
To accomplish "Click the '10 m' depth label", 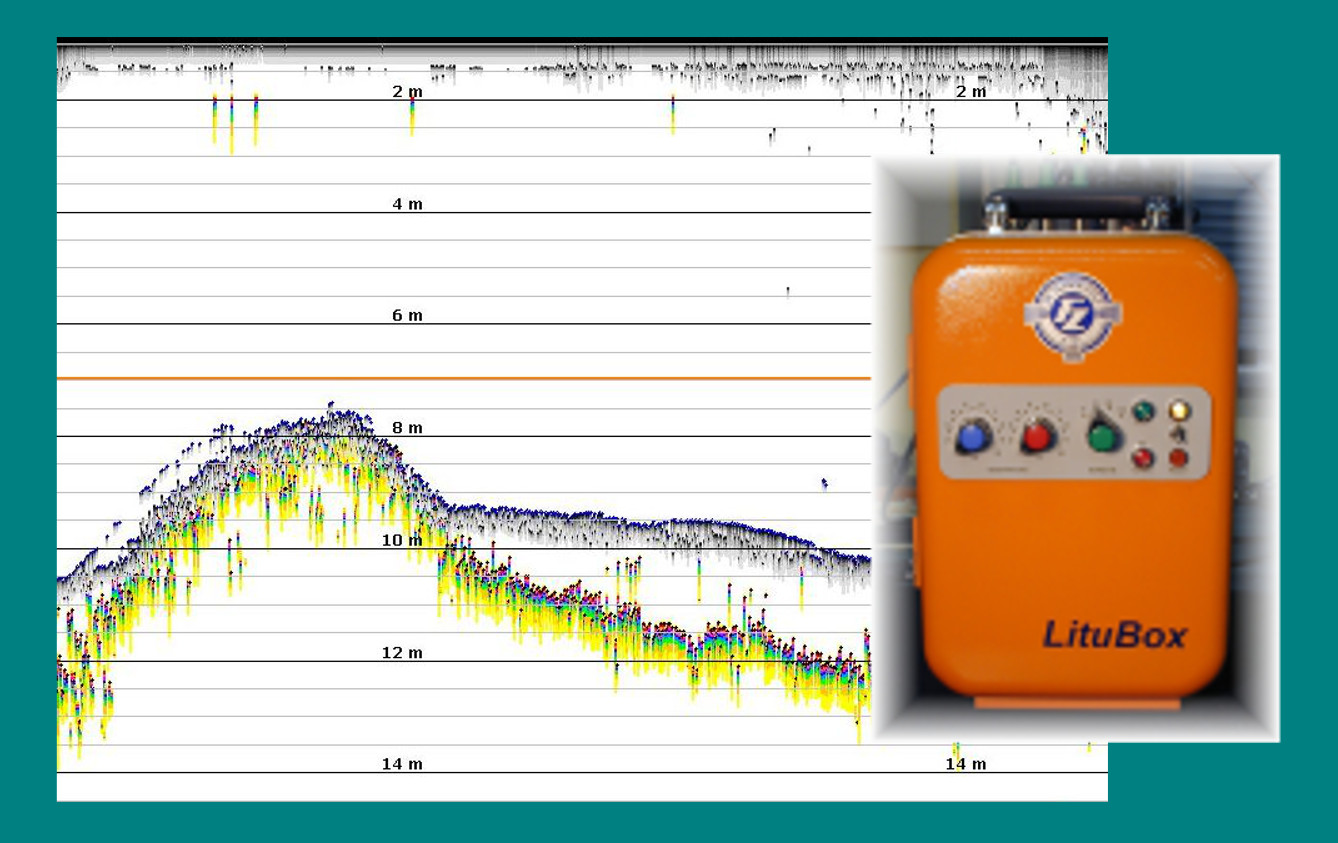I will point(402,540).
